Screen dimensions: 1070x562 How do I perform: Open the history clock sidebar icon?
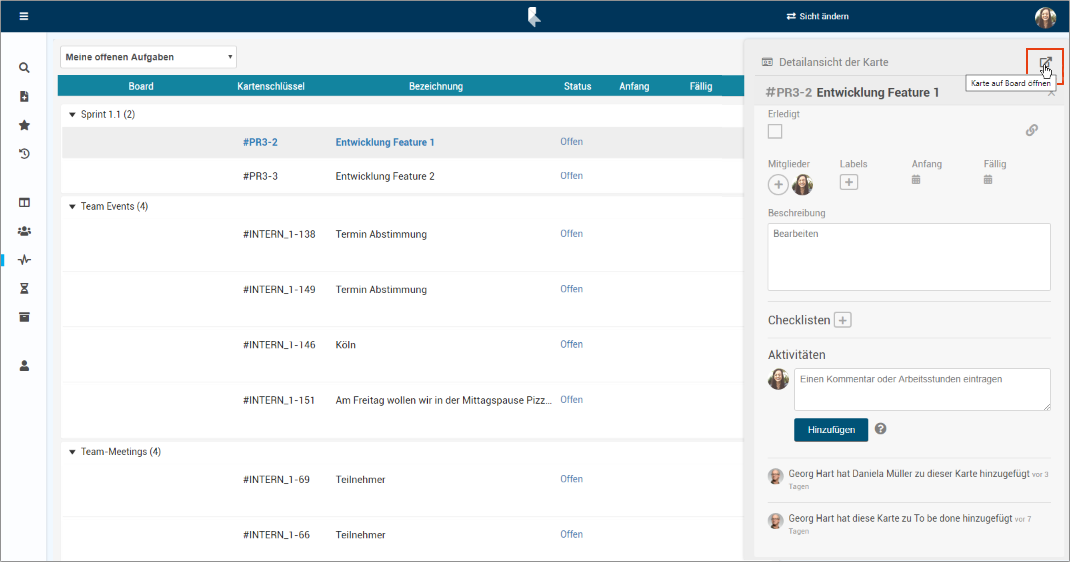pyautogui.click(x=24, y=154)
